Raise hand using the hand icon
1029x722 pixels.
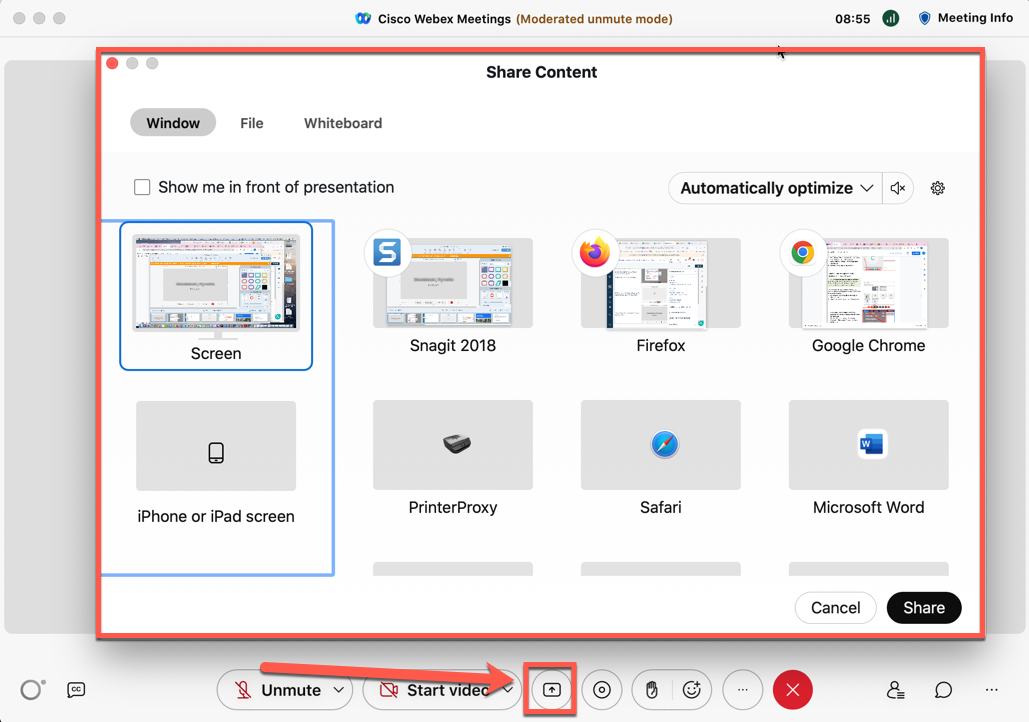pyautogui.click(x=652, y=690)
